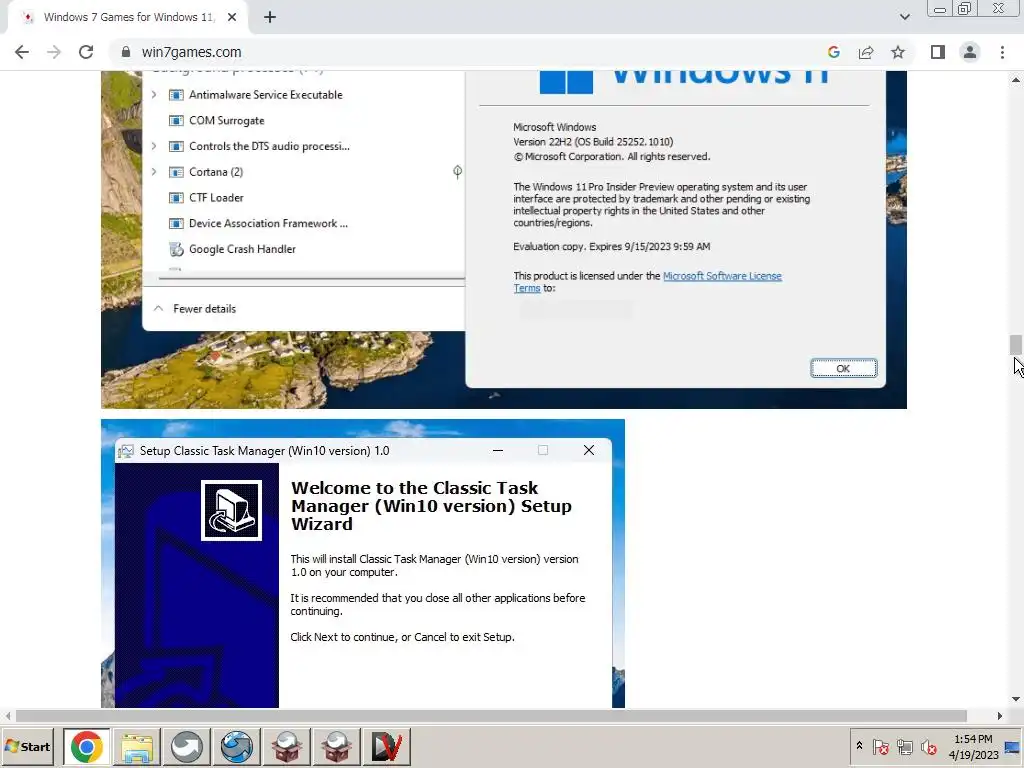Click OK in the Windows 11 dialog

(x=843, y=368)
